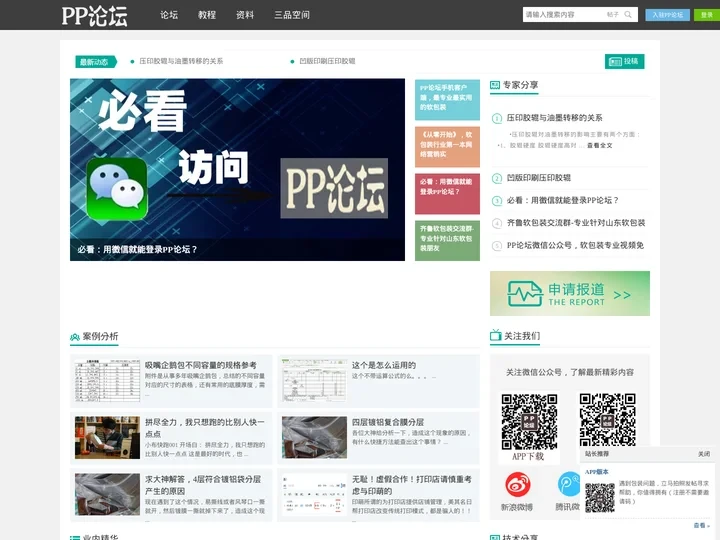This screenshot has height=540, width=720.
Task: Click the QR code in 站长推荐 popup
Action: (x=600, y=497)
